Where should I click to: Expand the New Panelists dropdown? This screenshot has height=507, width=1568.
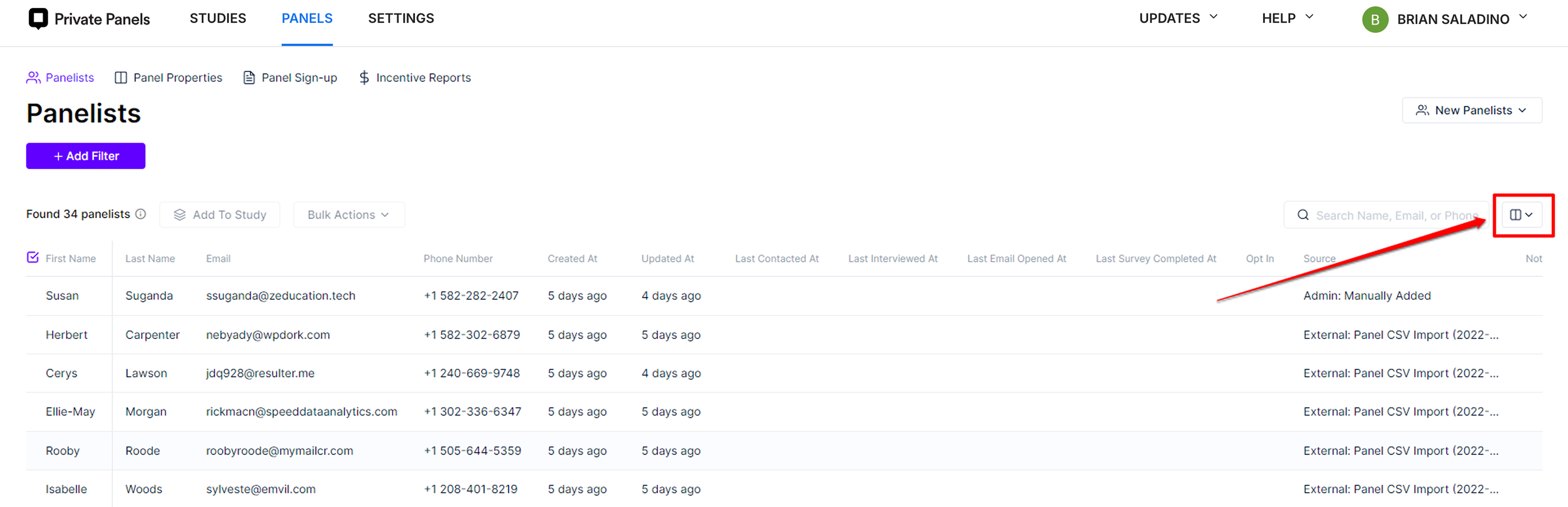(x=1472, y=110)
